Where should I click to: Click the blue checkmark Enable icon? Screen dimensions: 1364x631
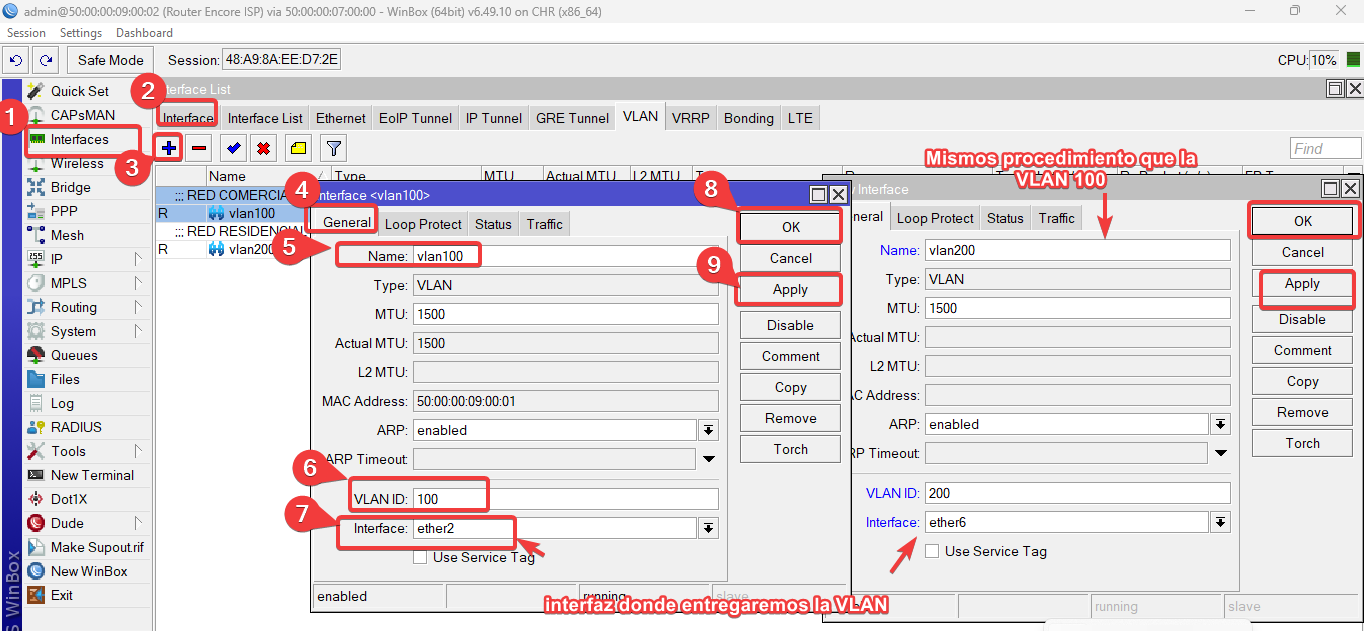point(233,149)
